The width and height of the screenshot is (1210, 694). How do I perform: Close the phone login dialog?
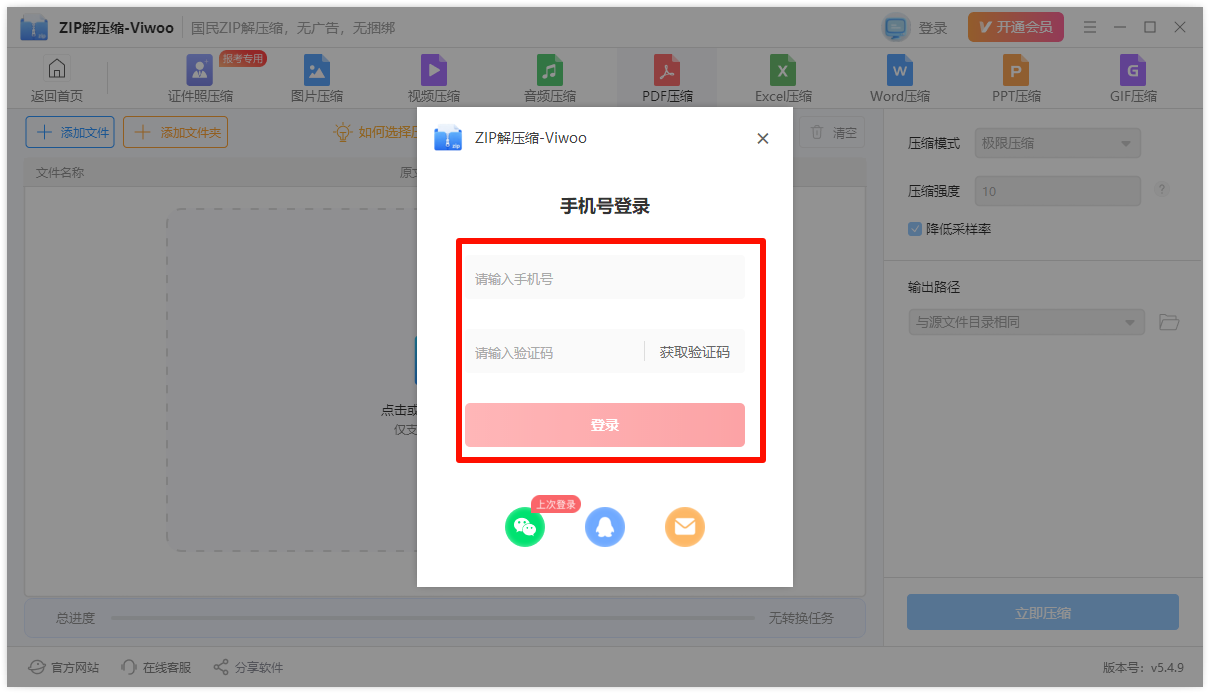click(x=763, y=138)
